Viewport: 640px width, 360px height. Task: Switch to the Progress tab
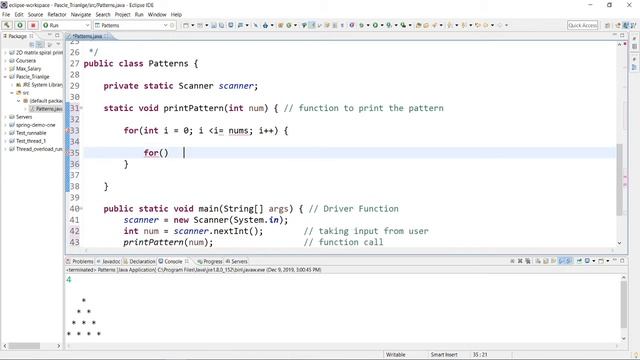(210, 261)
